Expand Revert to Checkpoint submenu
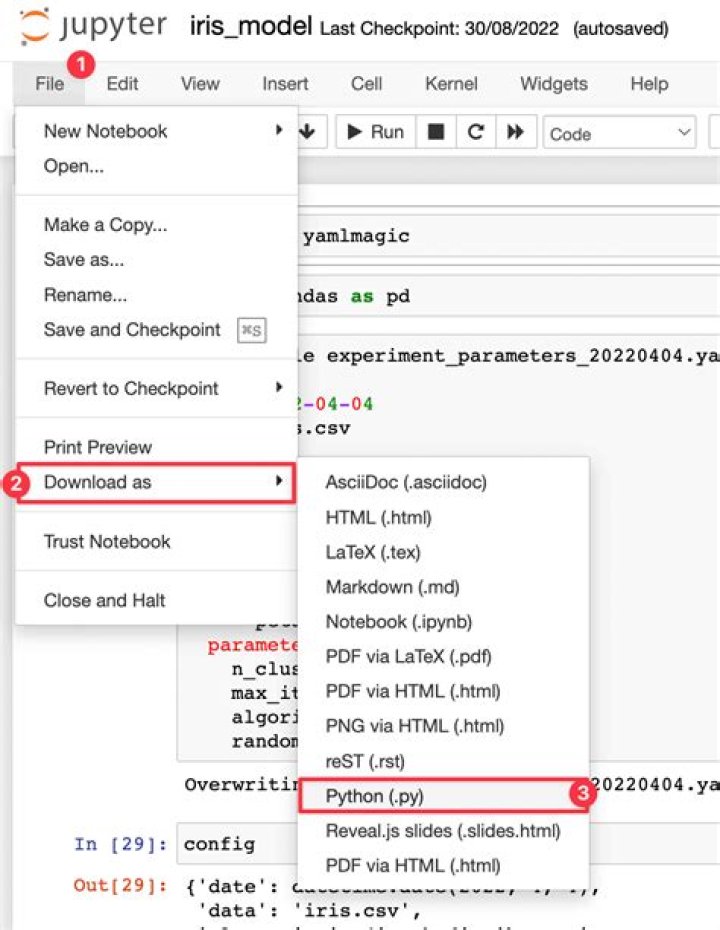This screenshot has width=720, height=930. (157, 388)
